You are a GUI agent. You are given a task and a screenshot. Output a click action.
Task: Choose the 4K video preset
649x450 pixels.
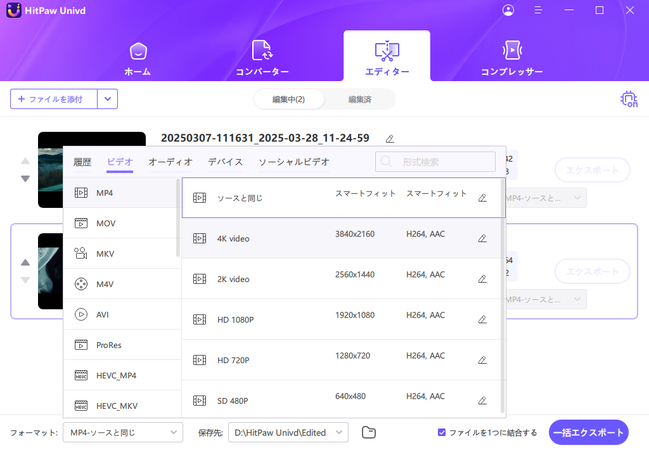(x=341, y=238)
